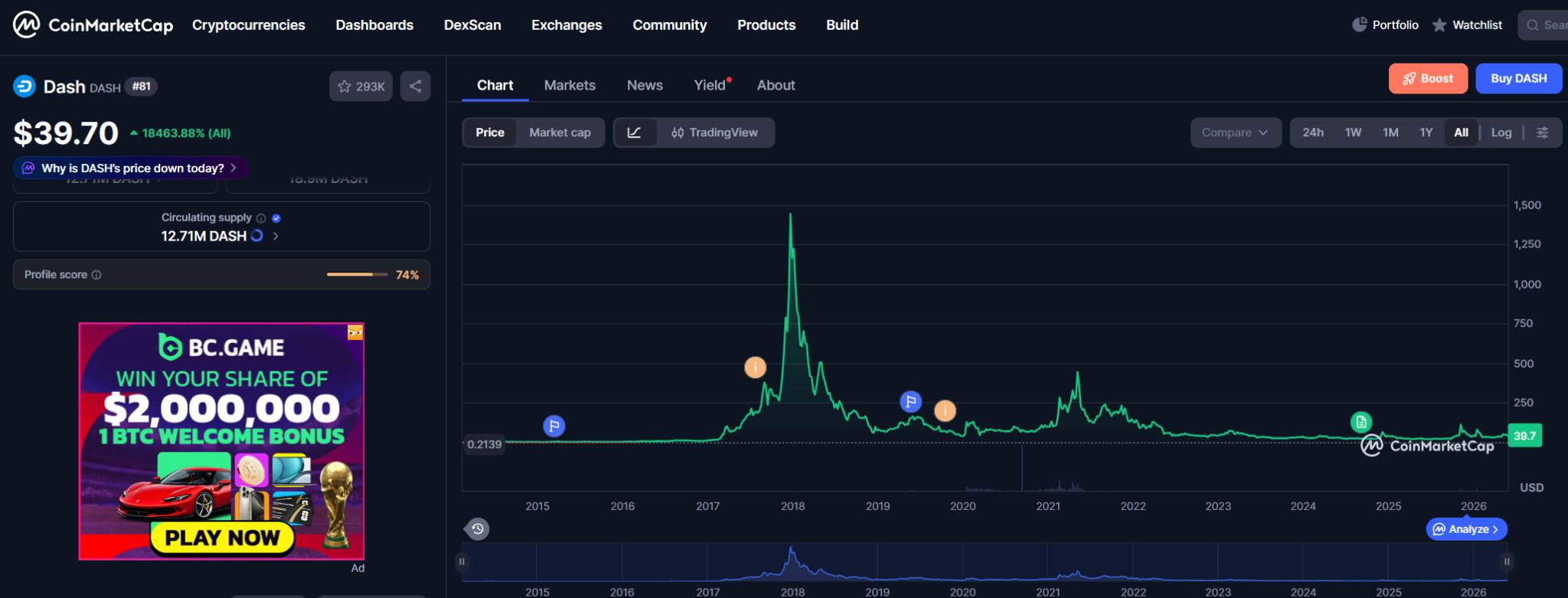Viewport: 1568px width, 598px height.
Task: Enable Log scale on chart
Action: tap(1501, 132)
